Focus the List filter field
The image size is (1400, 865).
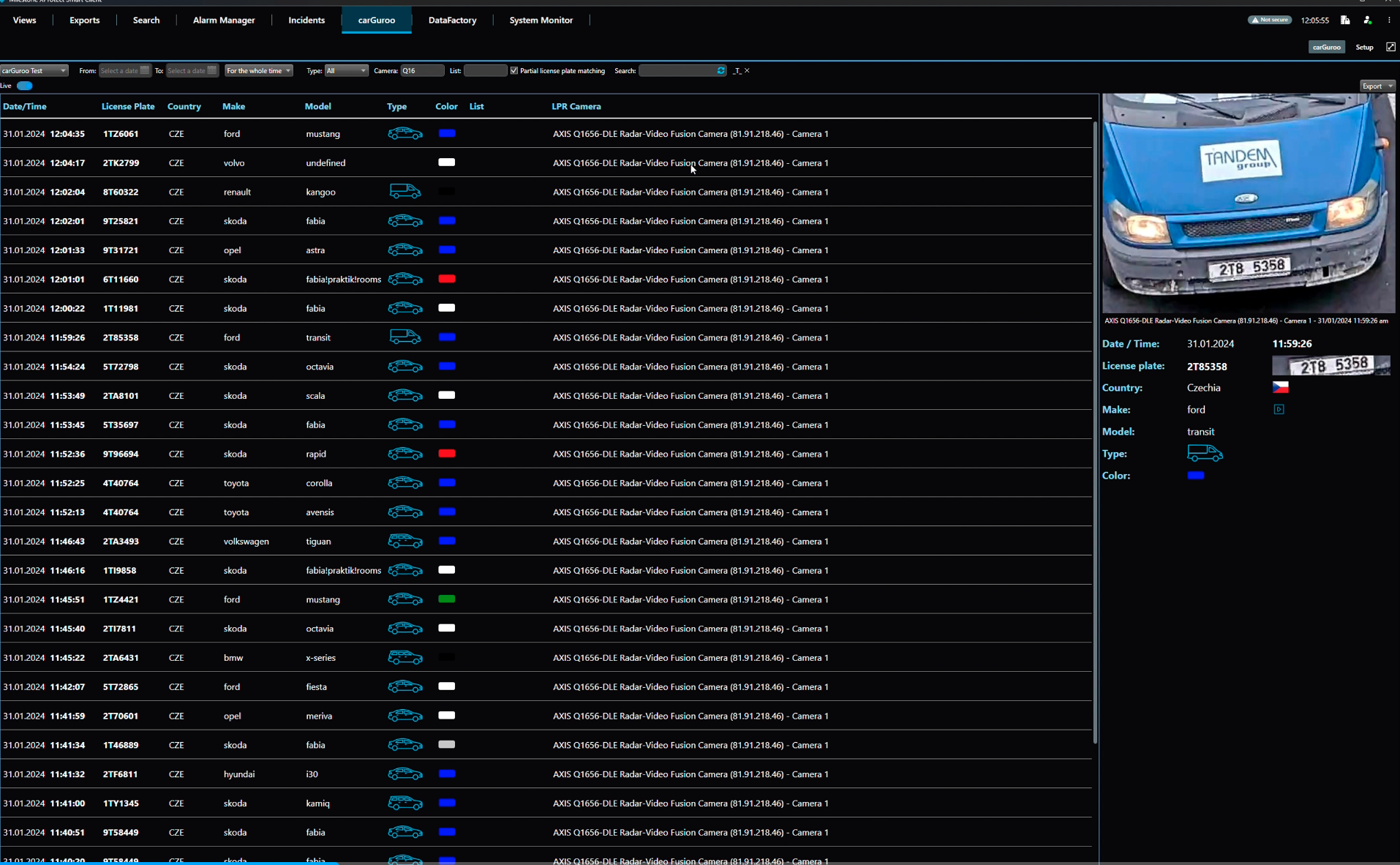point(485,70)
